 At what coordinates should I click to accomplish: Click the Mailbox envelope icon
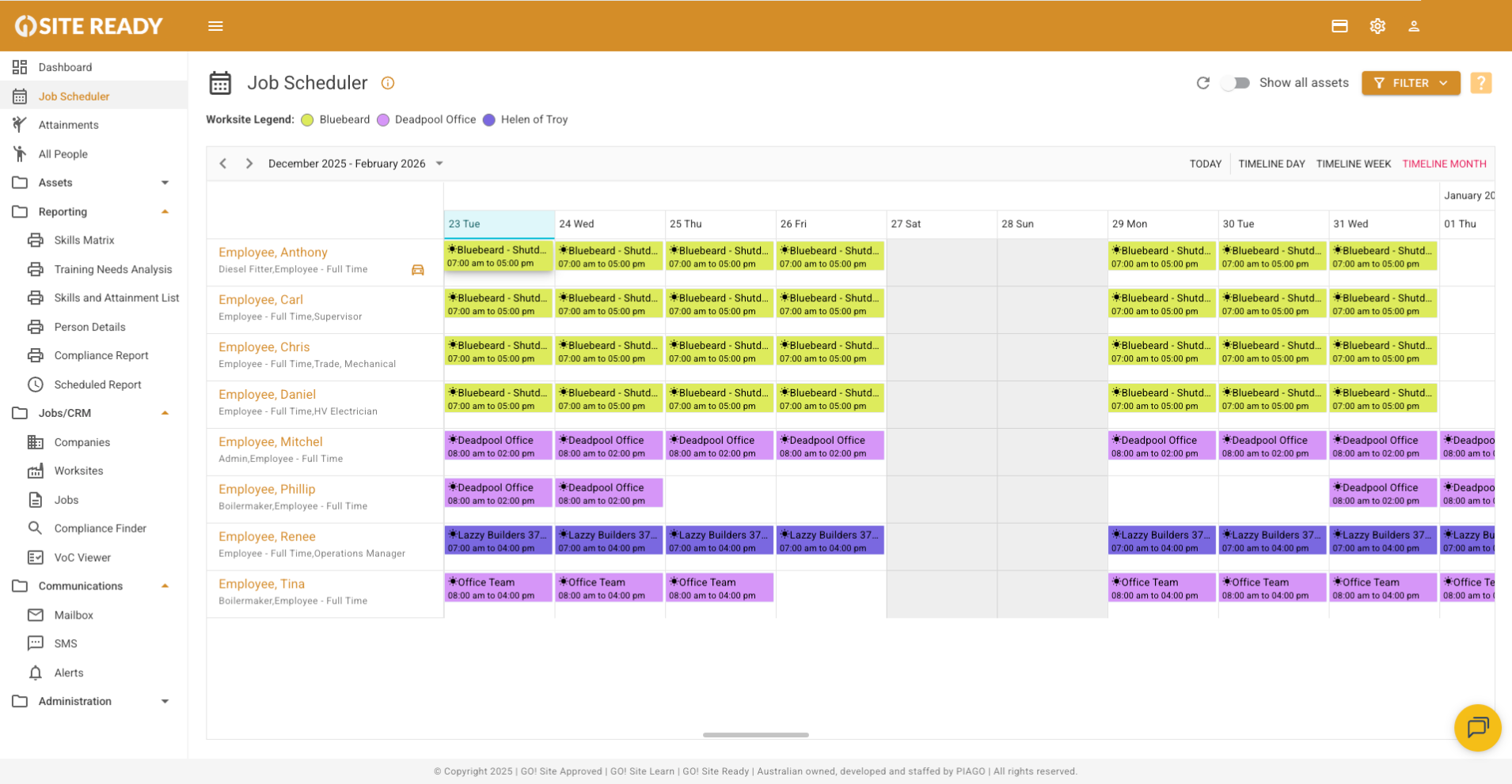(36, 615)
